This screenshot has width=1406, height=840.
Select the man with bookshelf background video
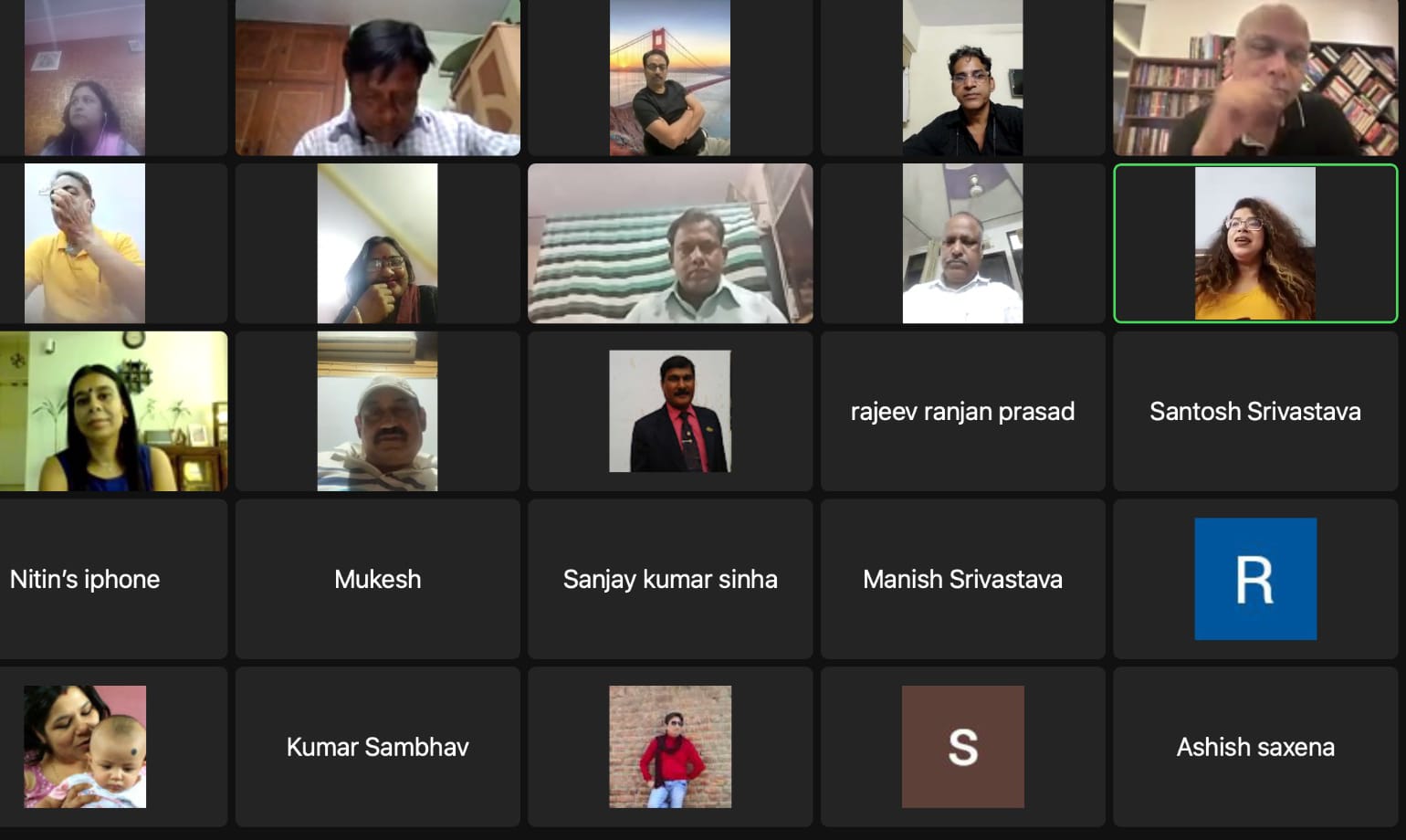(x=1255, y=78)
